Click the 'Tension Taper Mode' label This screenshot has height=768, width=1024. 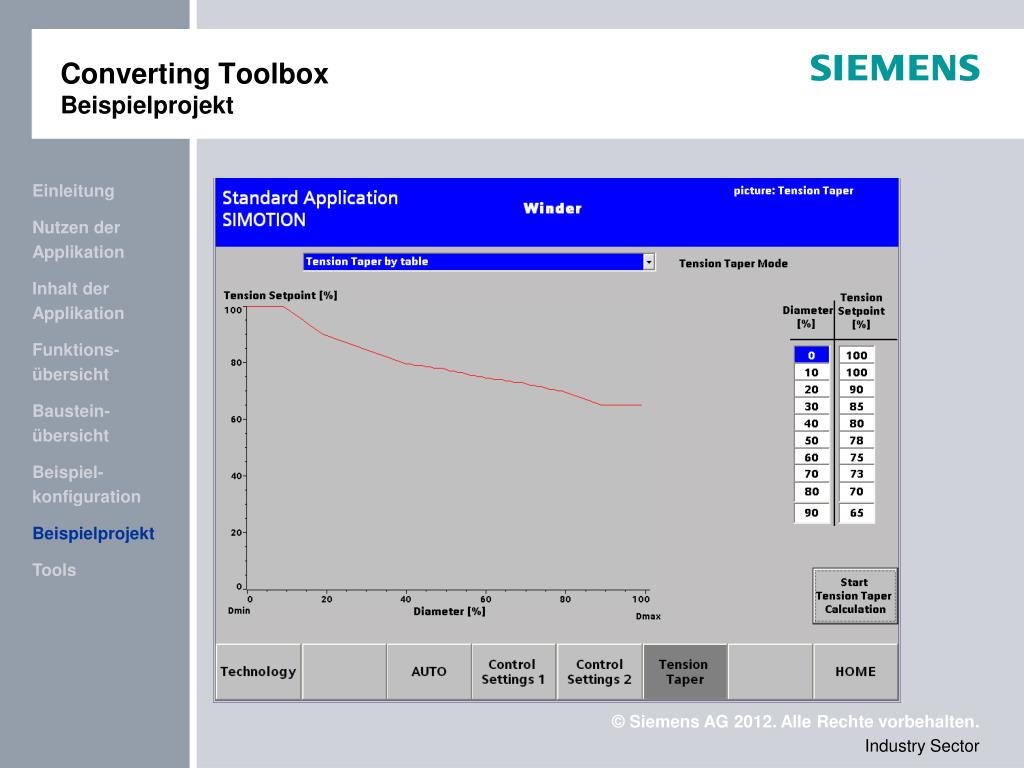pyautogui.click(x=733, y=263)
